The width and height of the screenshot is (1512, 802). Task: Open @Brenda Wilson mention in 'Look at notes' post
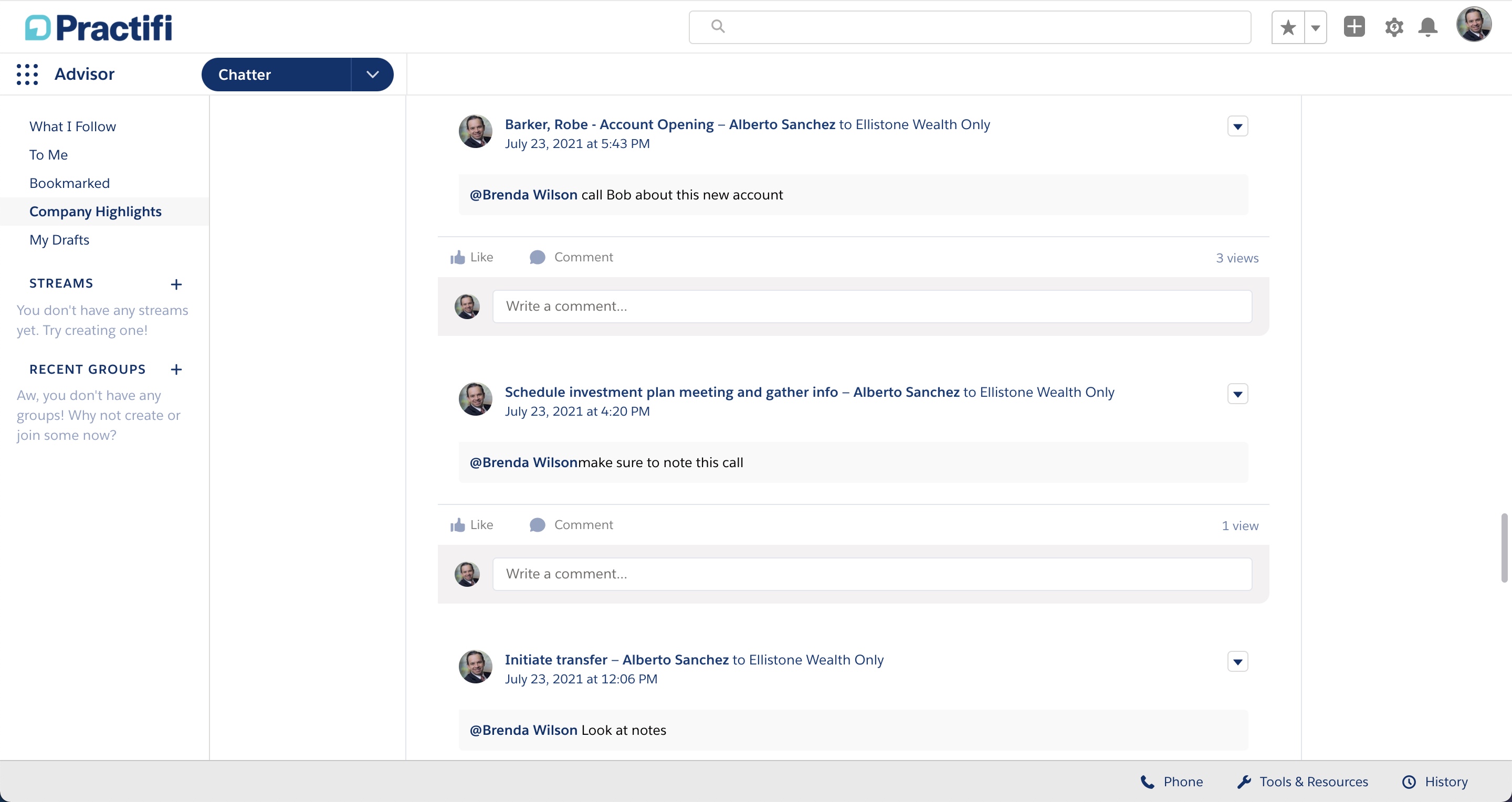[523, 730]
